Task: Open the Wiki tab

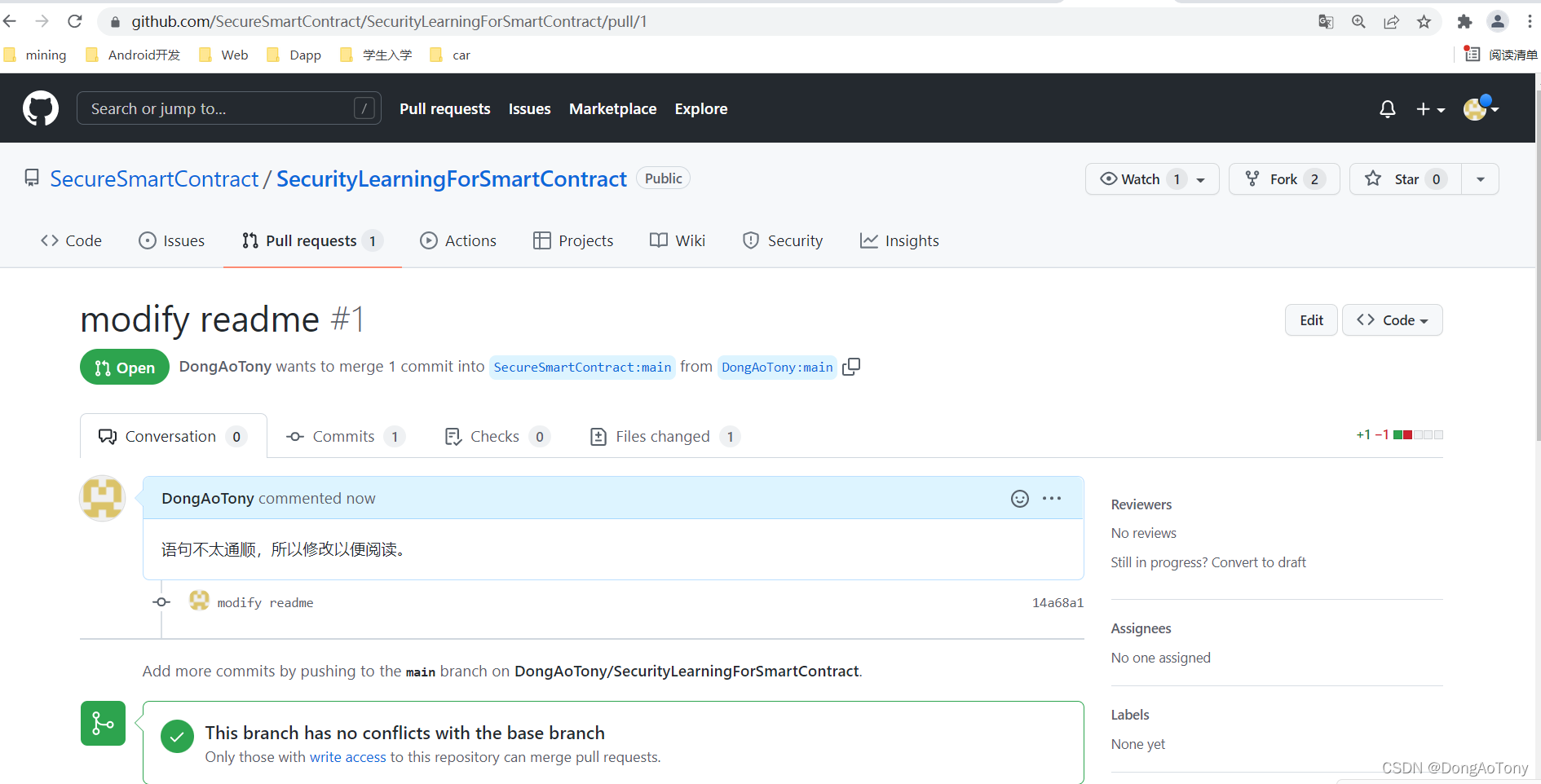Action: tap(678, 240)
